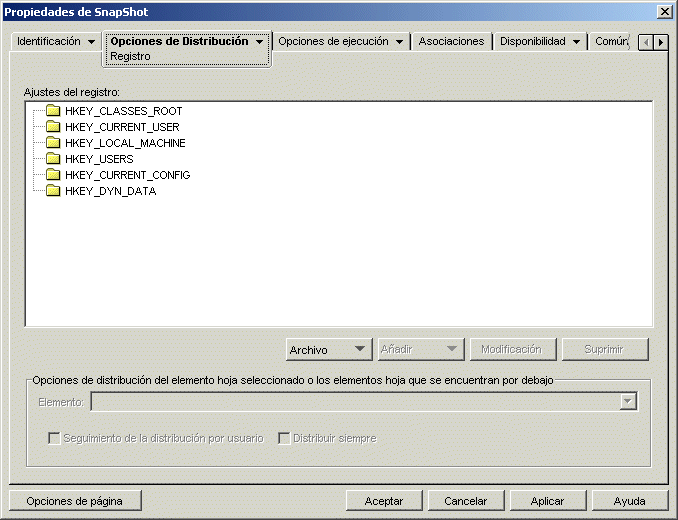Select the HKEY_DYN_DATA label
The width and height of the screenshot is (678, 520).
(111, 191)
